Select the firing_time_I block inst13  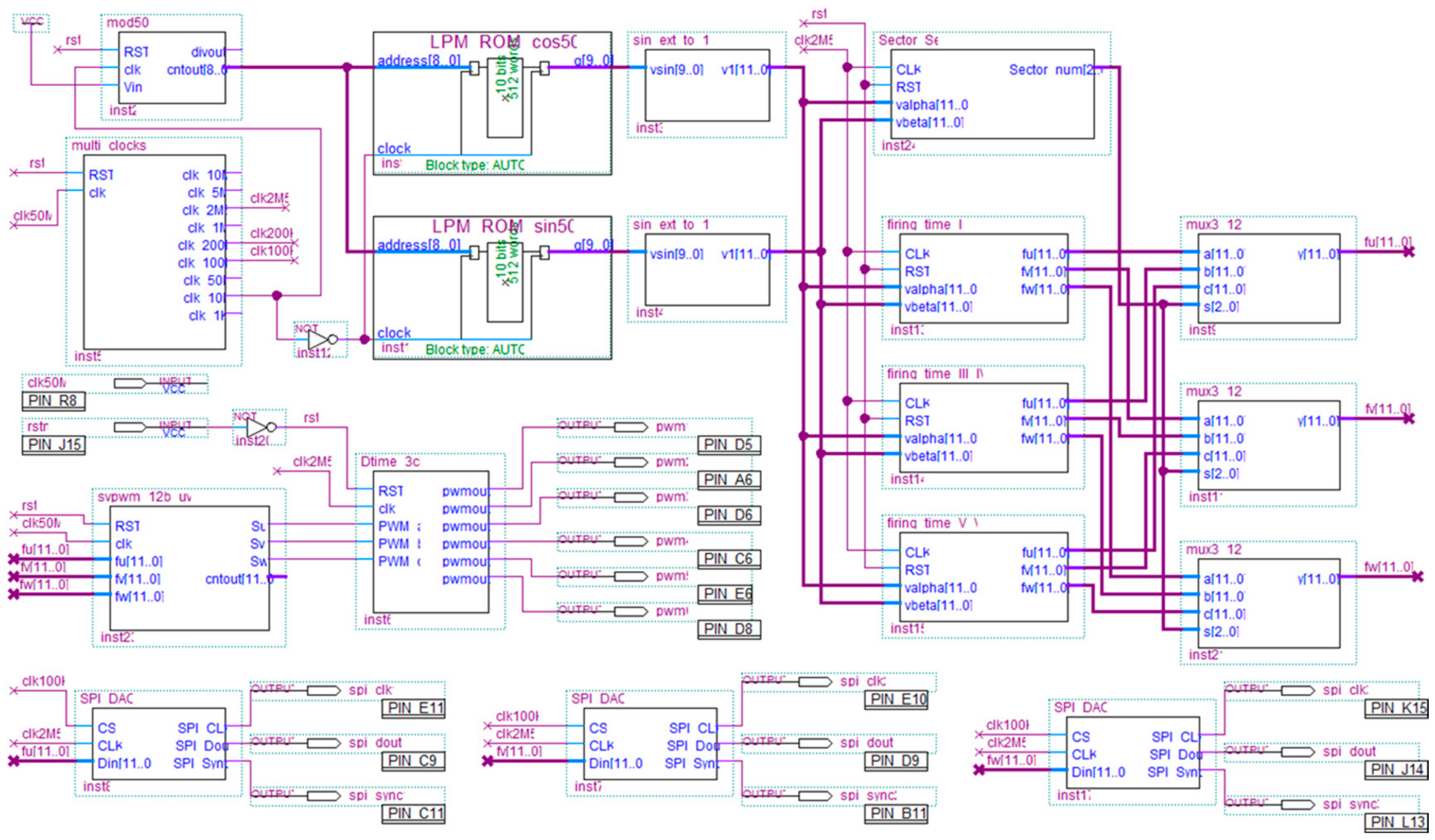[984, 278]
